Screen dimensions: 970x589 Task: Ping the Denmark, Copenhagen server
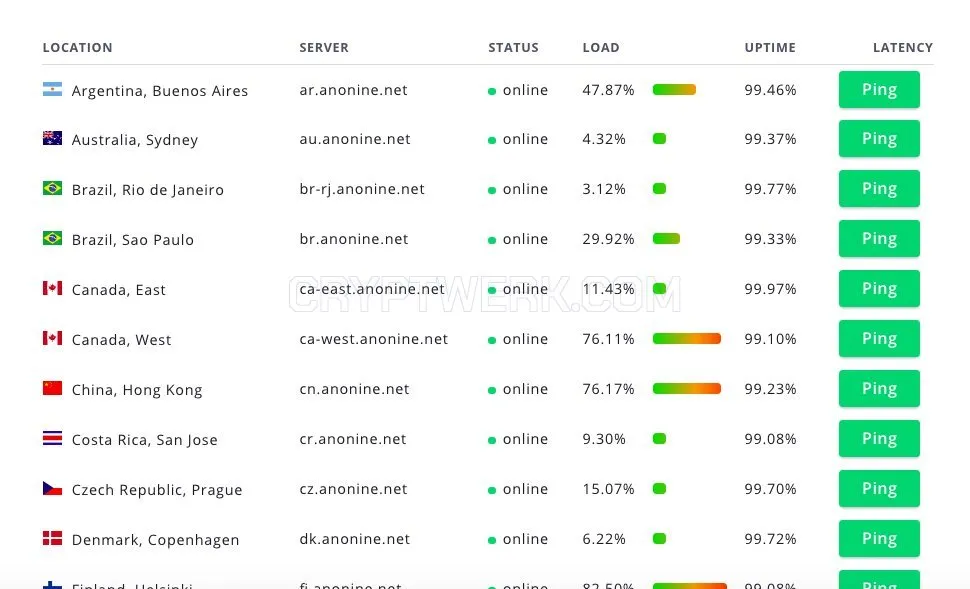point(879,539)
